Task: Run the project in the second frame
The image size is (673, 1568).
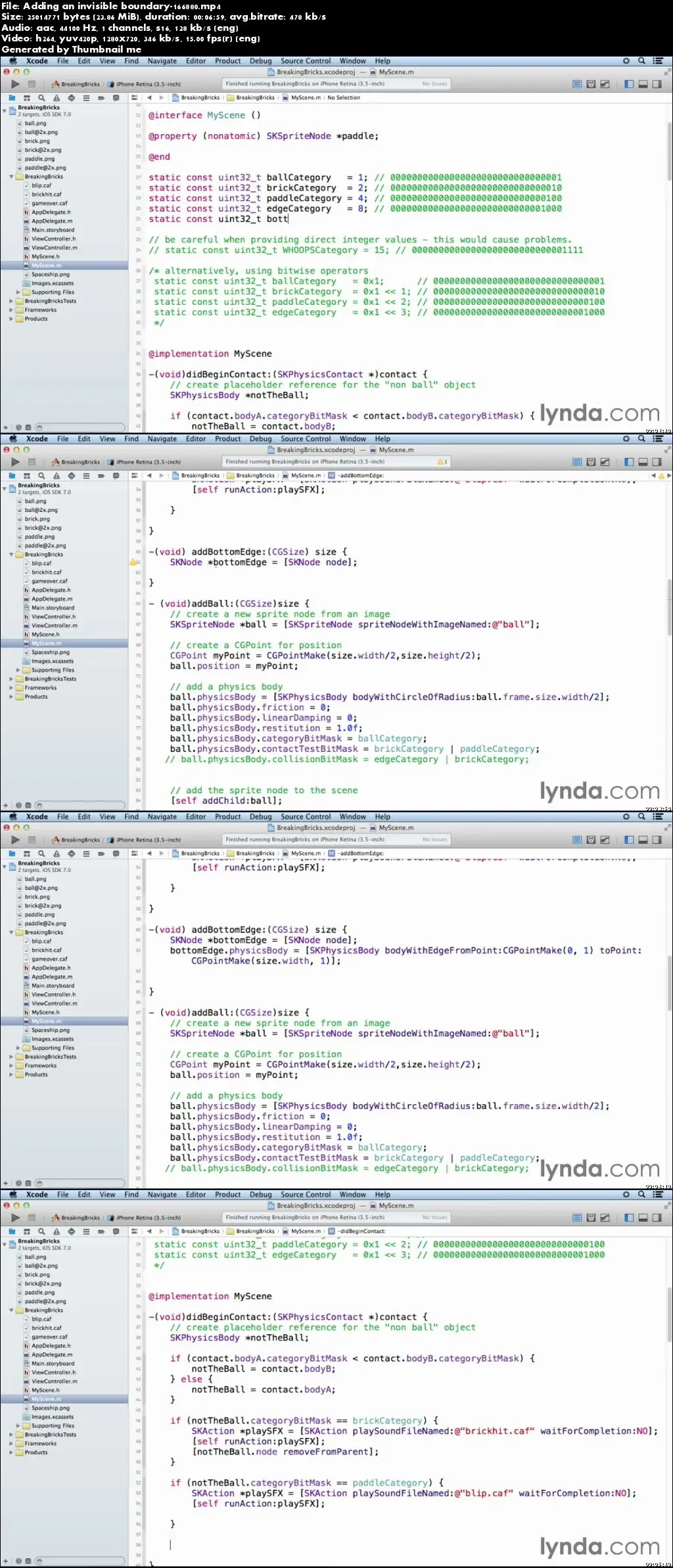Action: 15,462
